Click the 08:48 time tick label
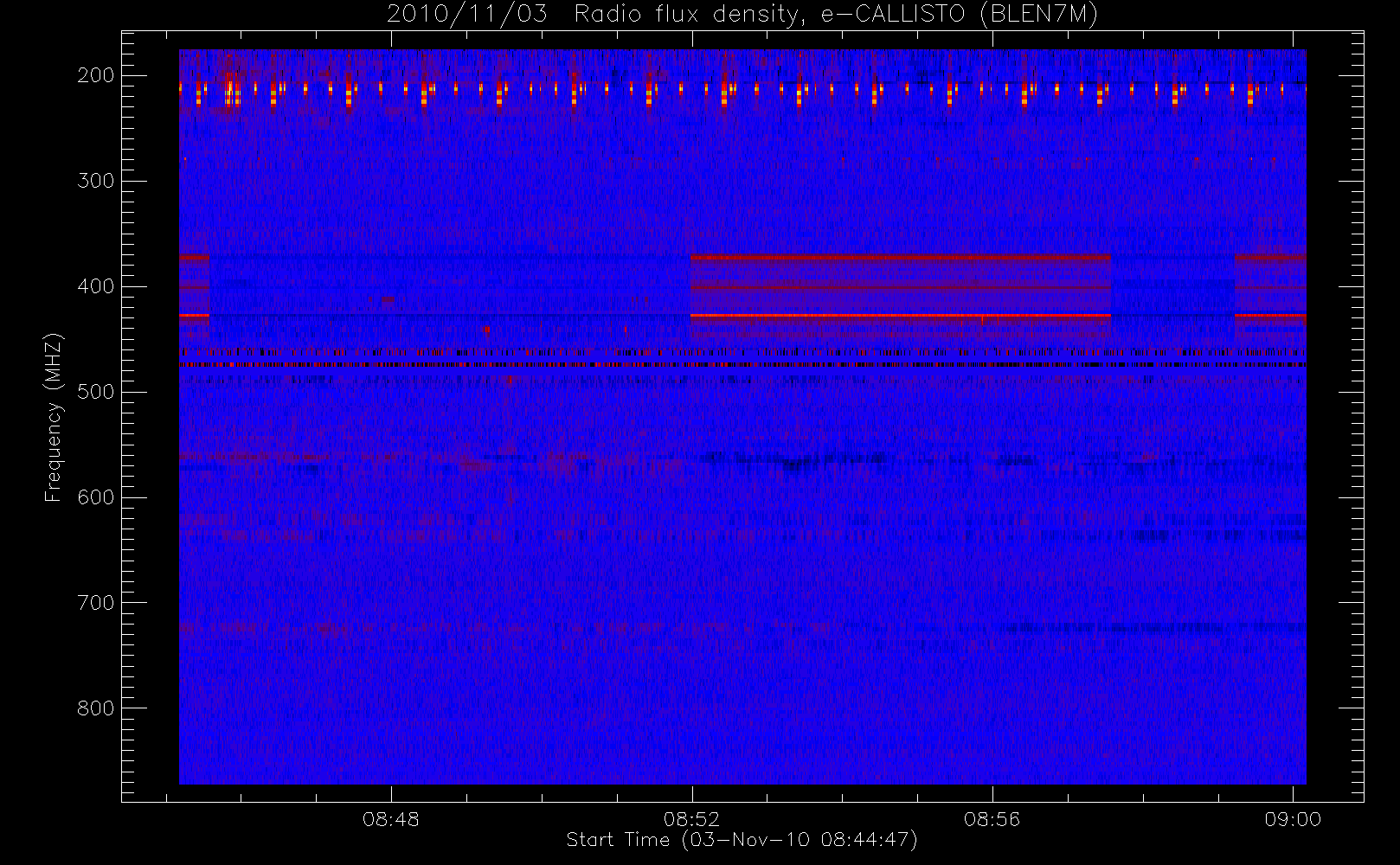Image resolution: width=1400 pixels, height=865 pixels. [x=391, y=818]
